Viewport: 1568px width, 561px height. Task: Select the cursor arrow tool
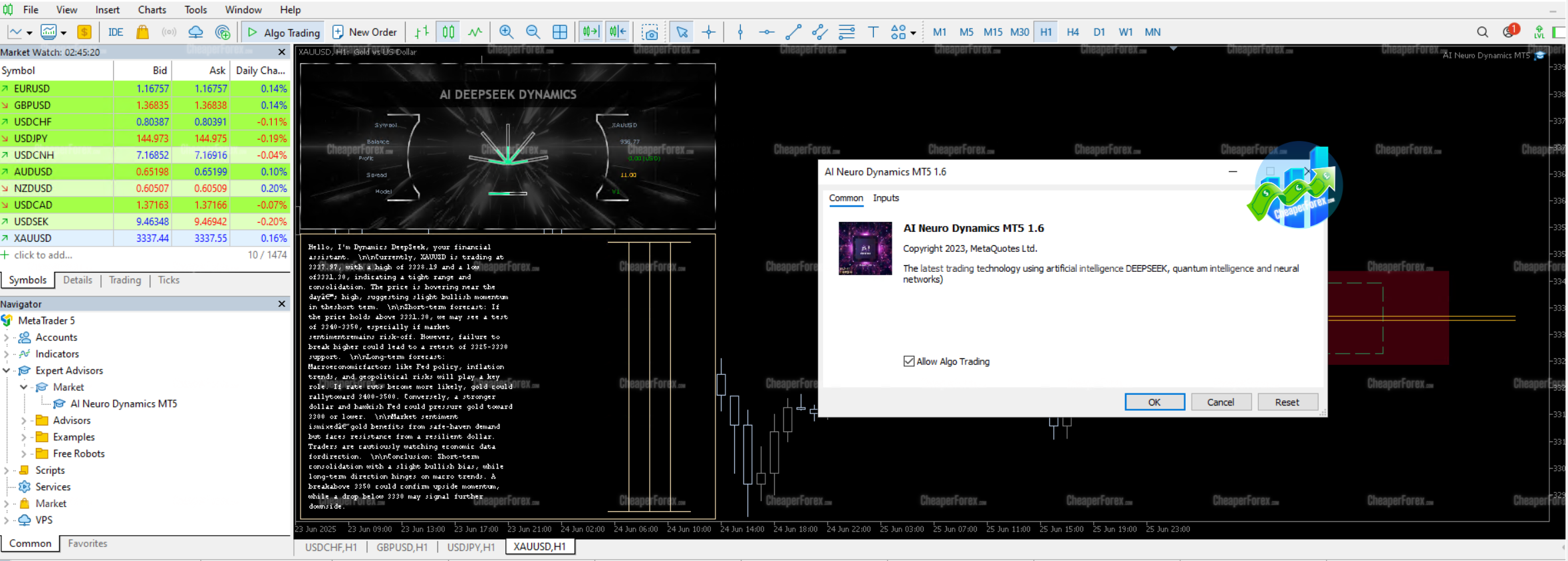pos(682,32)
